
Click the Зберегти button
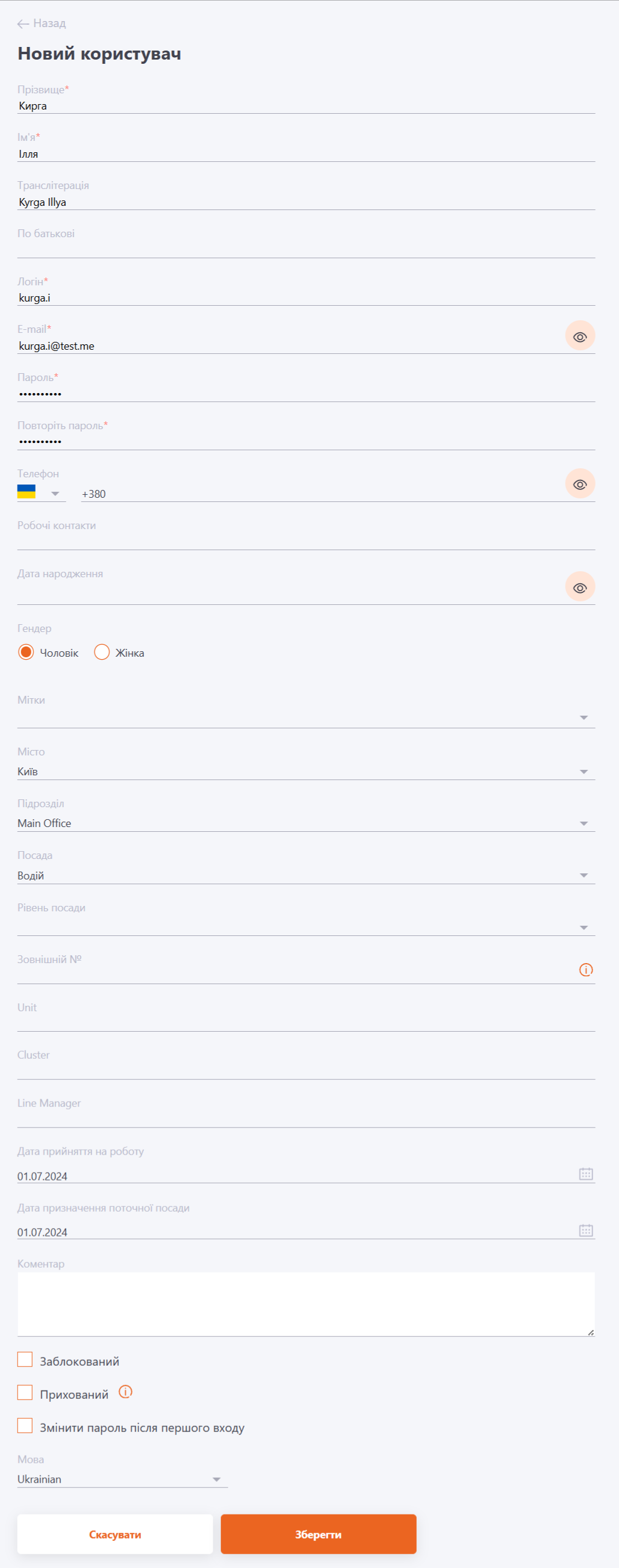tap(319, 1534)
